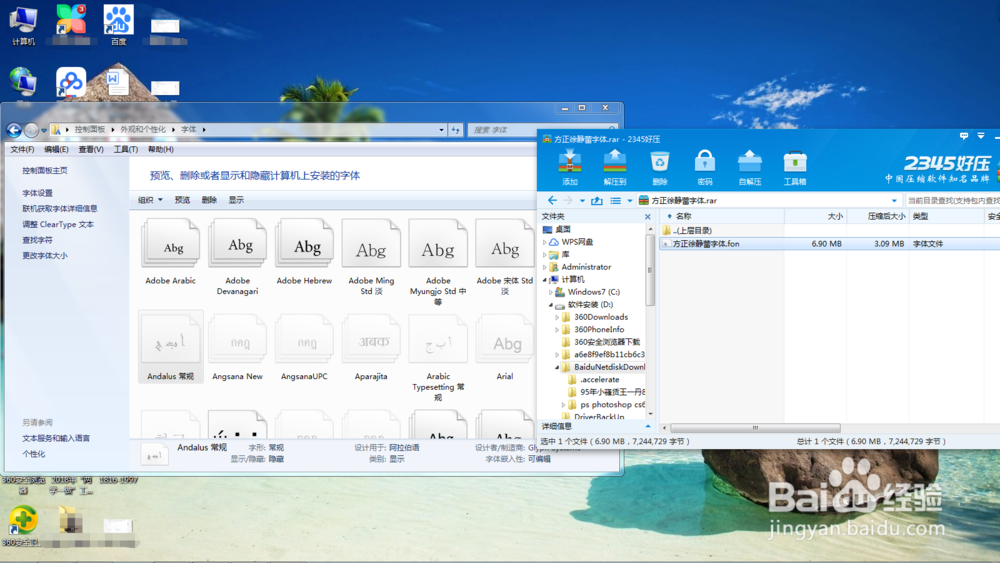
Task: Select the 360安全浏览器下载 folder
Action: coord(607,342)
